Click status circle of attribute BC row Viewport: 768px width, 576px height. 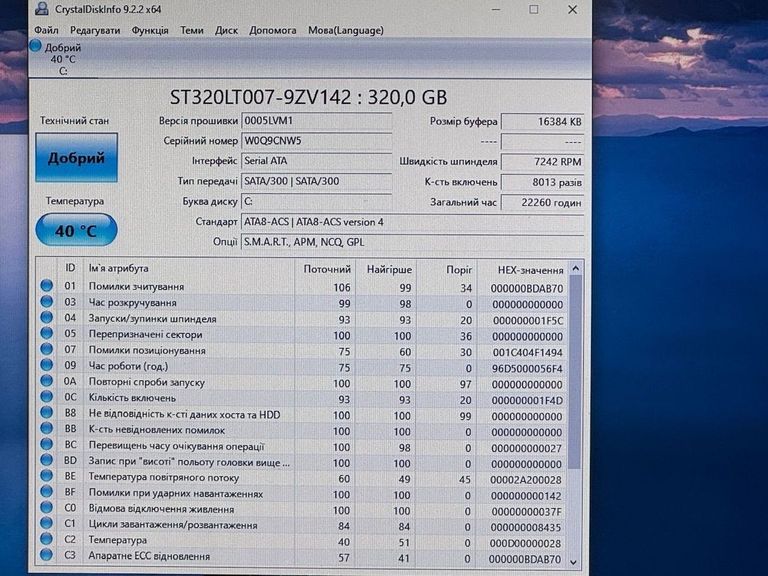tap(47, 444)
